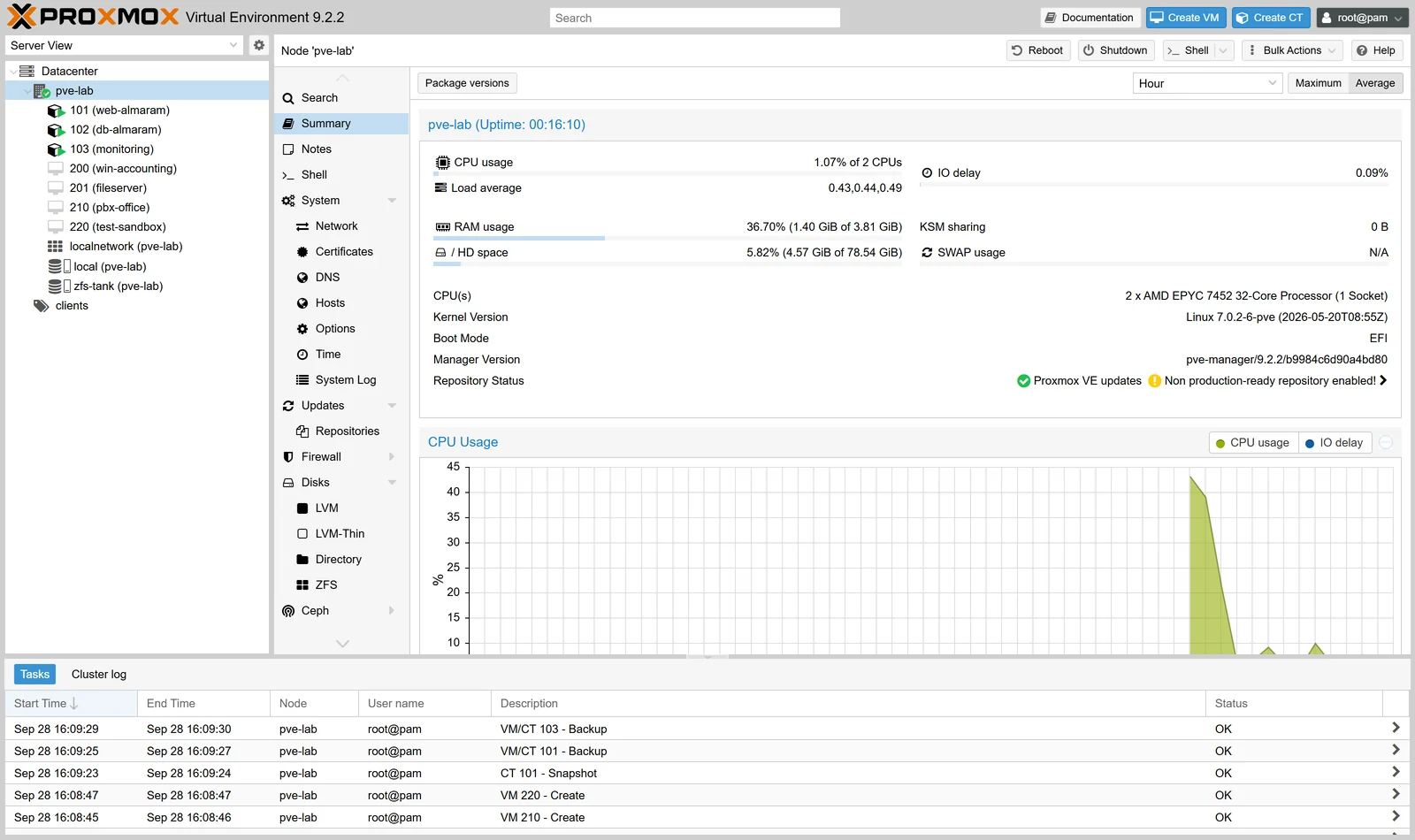The width and height of the screenshot is (1415, 840).
Task: Click the tags icon for clients pool
Action: click(x=41, y=306)
